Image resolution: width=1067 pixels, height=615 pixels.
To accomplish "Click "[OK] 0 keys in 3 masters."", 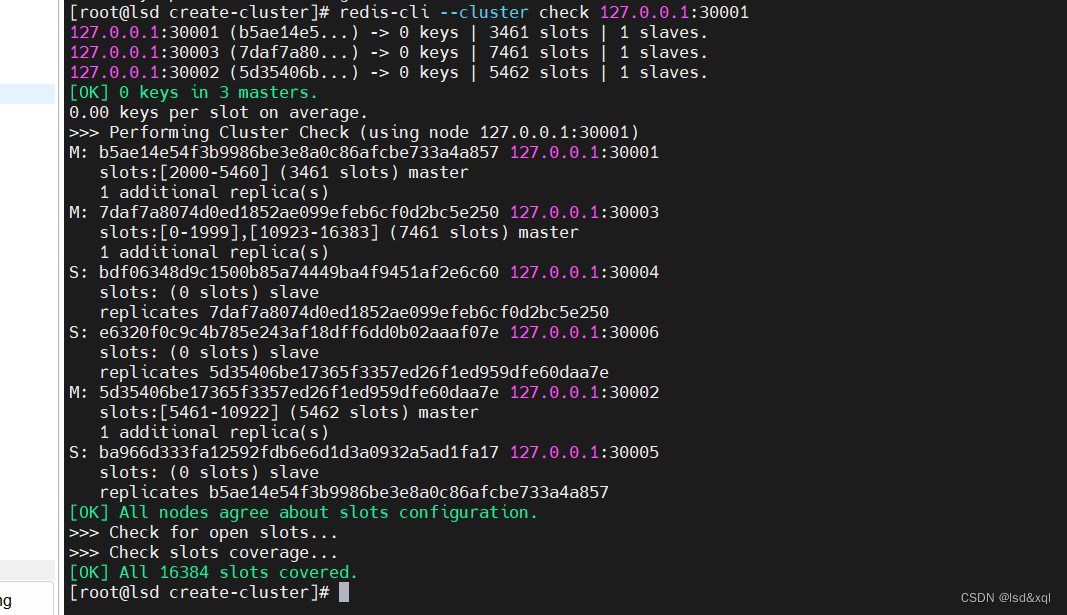I will click(x=193, y=93).
